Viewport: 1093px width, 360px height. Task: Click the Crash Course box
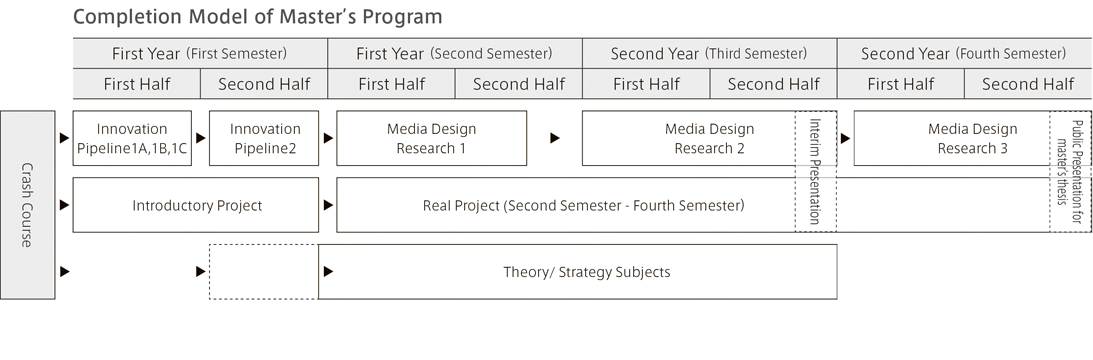27,205
